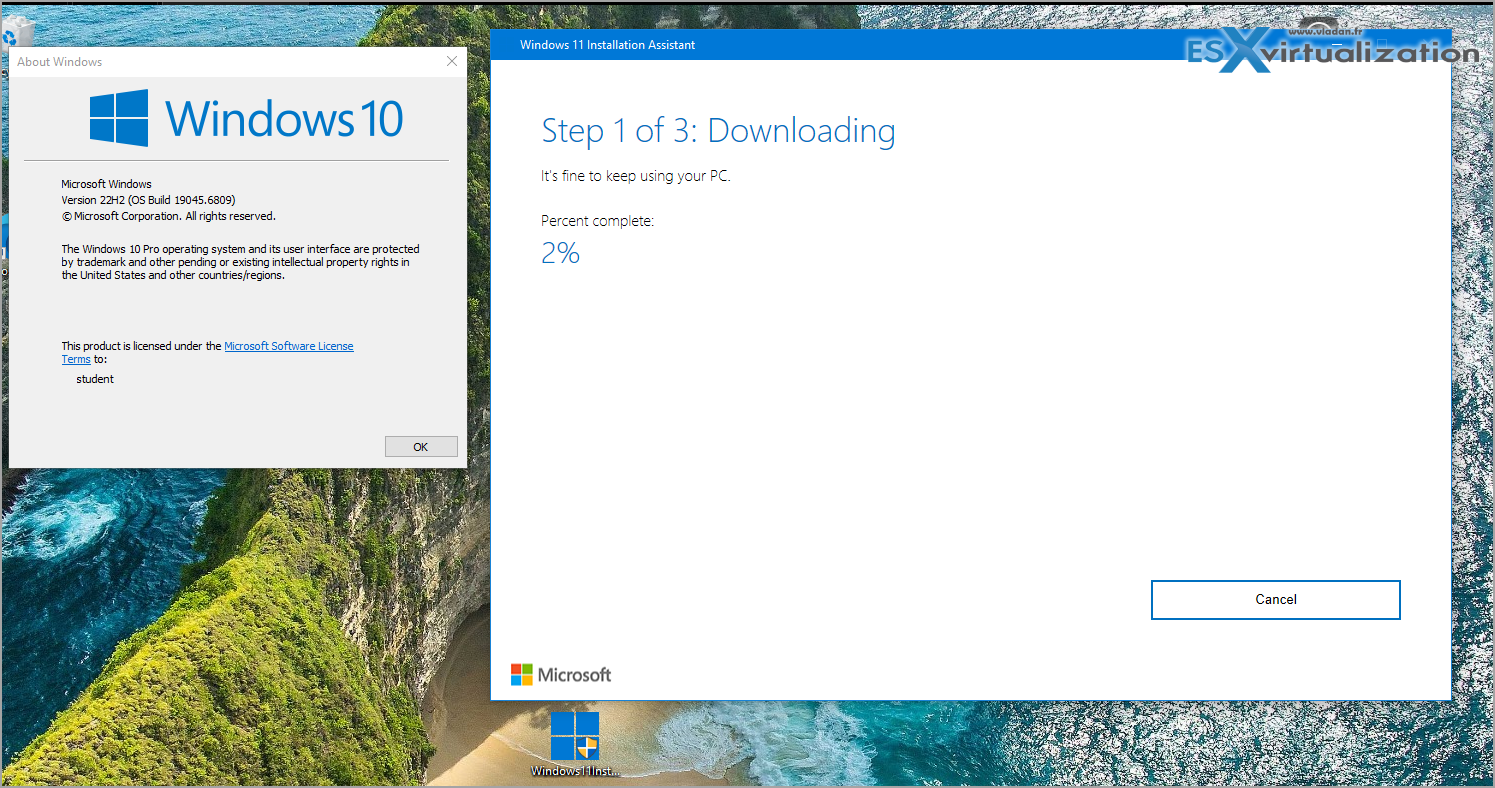The image size is (1495, 788).
Task: Open the Microsoft Software License Terms link
Action: [x=288, y=346]
